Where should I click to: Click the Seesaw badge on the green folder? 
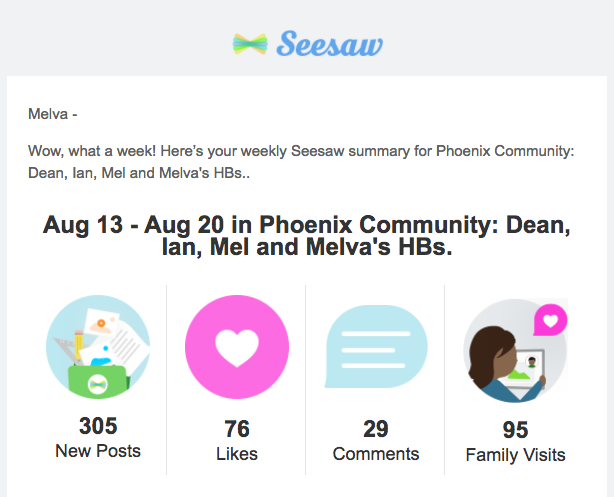98,385
